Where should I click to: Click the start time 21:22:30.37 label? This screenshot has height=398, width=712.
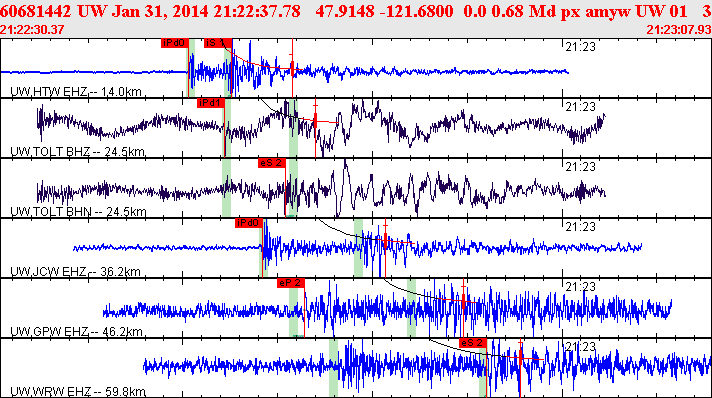pos(32,30)
